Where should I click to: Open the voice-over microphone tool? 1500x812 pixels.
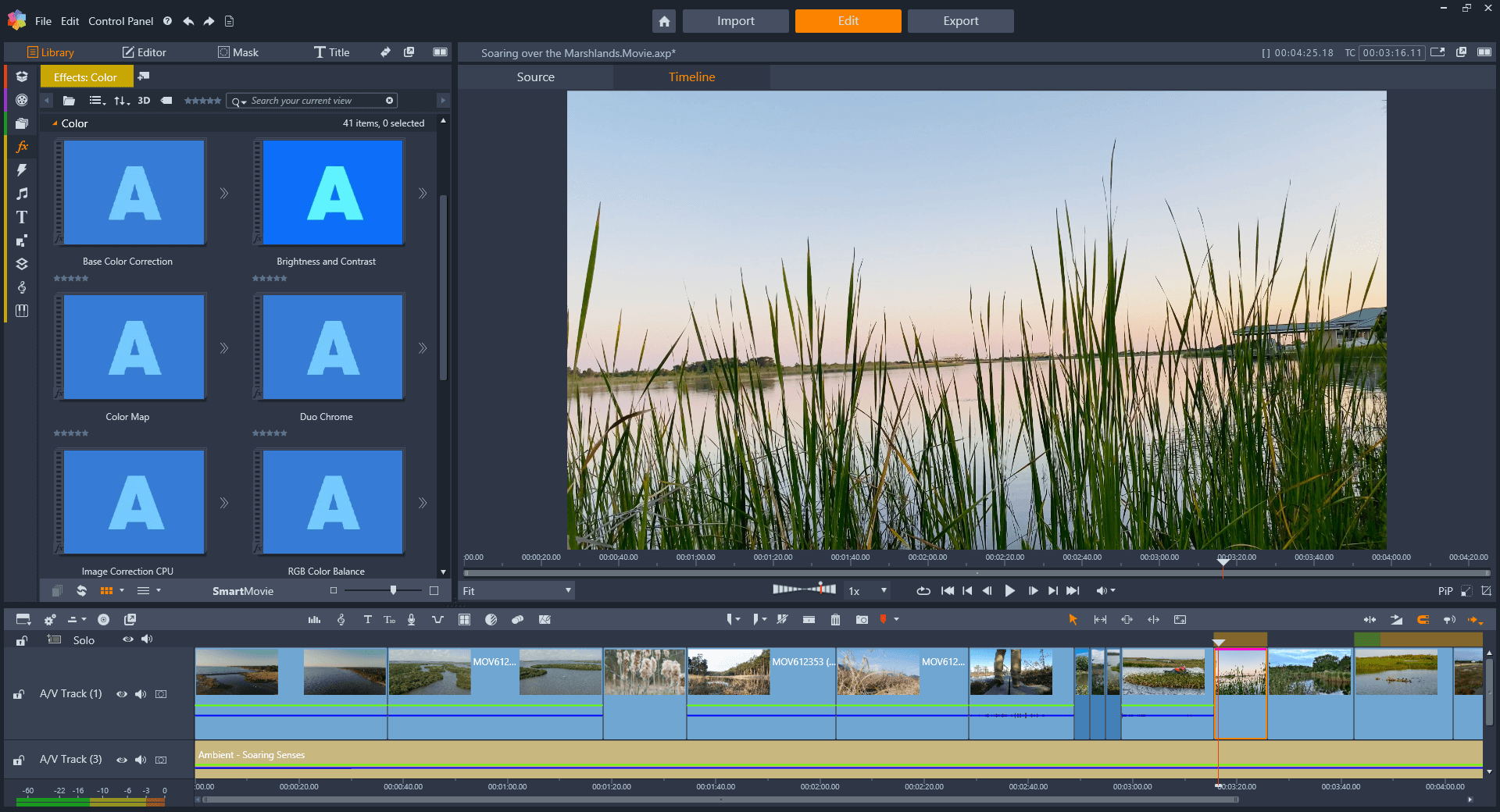411,620
